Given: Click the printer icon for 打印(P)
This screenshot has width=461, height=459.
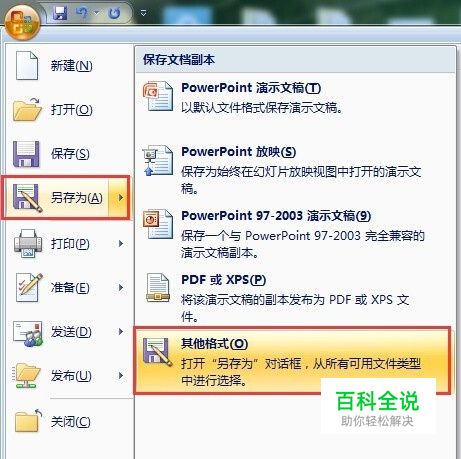Looking at the screenshot, I should pyautogui.click(x=28, y=243).
